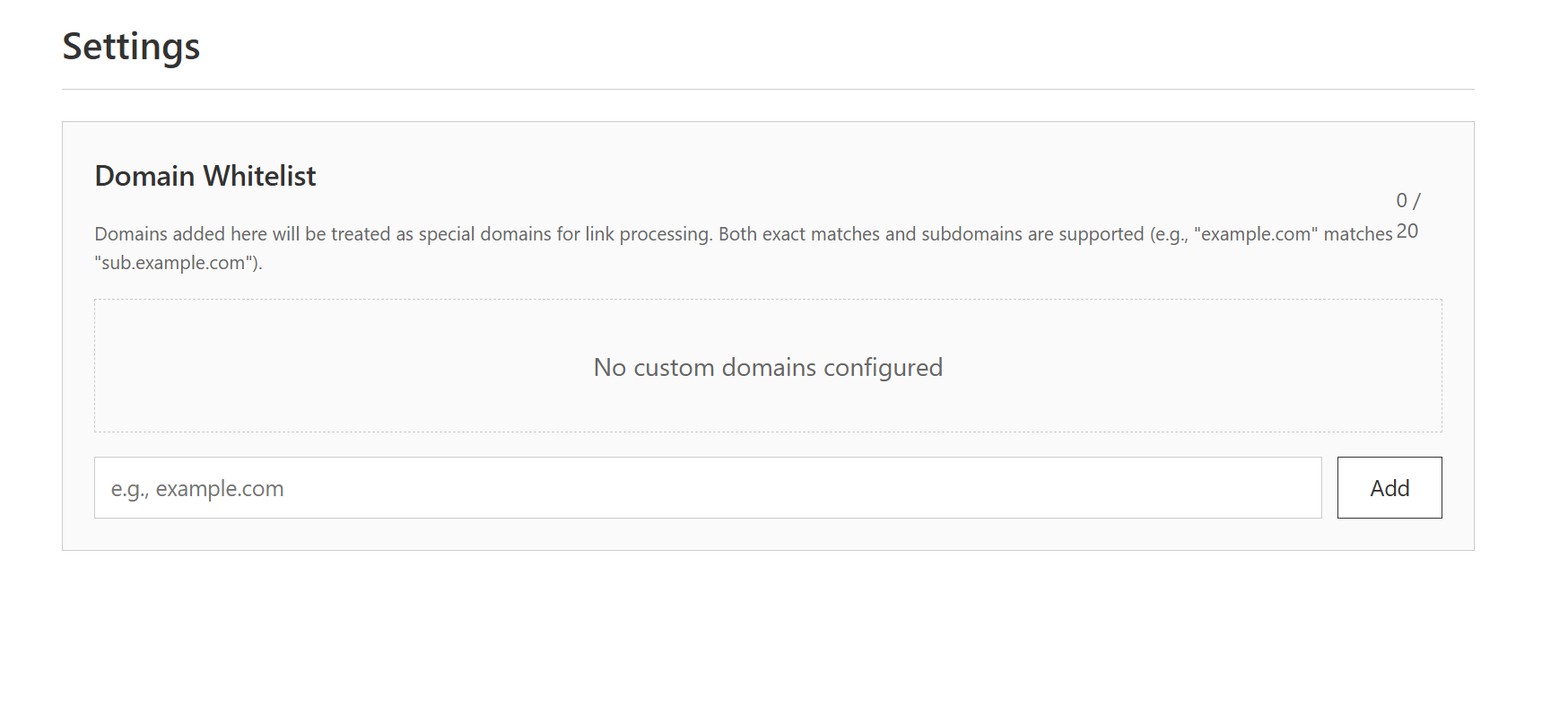Click the horizontal divider under Settings
The height and width of the screenshot is (707, 1568).
point(768,89)
